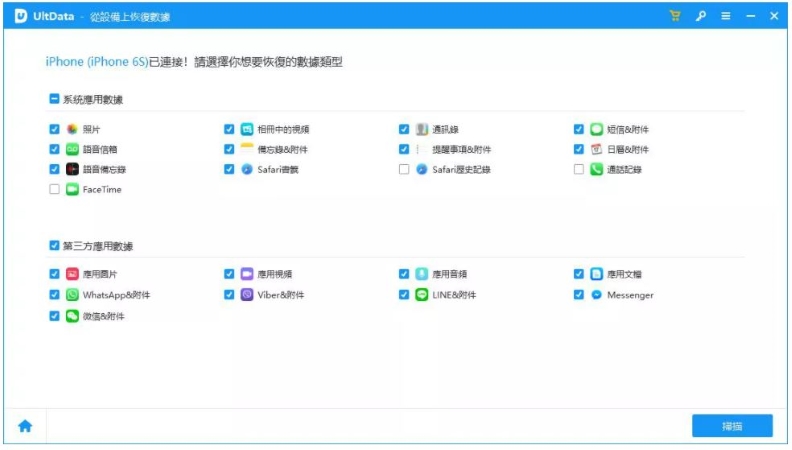Click the UltData logo icon
The width and height of the screenshot is (792, 450).
21,16
